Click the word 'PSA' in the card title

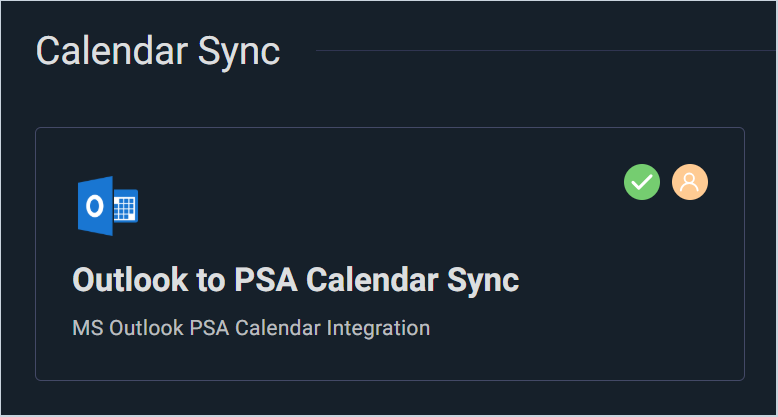[266, 279]
